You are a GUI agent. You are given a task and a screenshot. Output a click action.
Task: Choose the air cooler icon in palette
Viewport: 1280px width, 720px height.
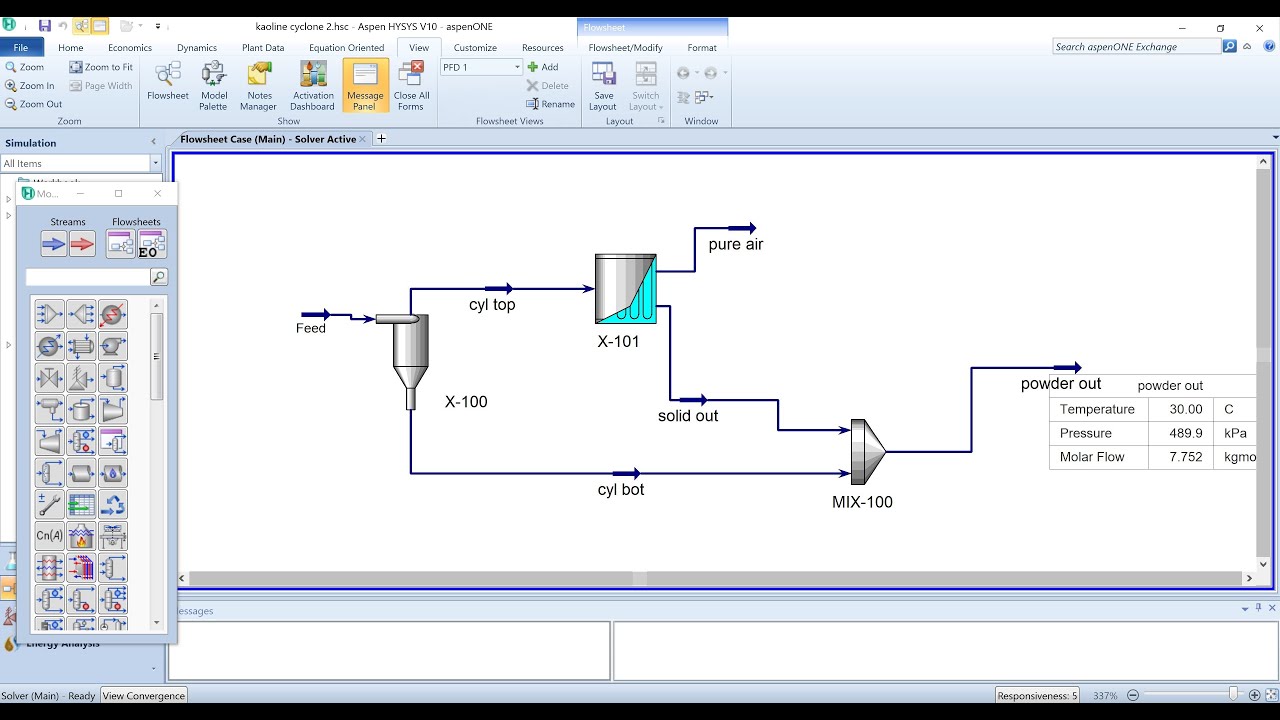(113, 536)
